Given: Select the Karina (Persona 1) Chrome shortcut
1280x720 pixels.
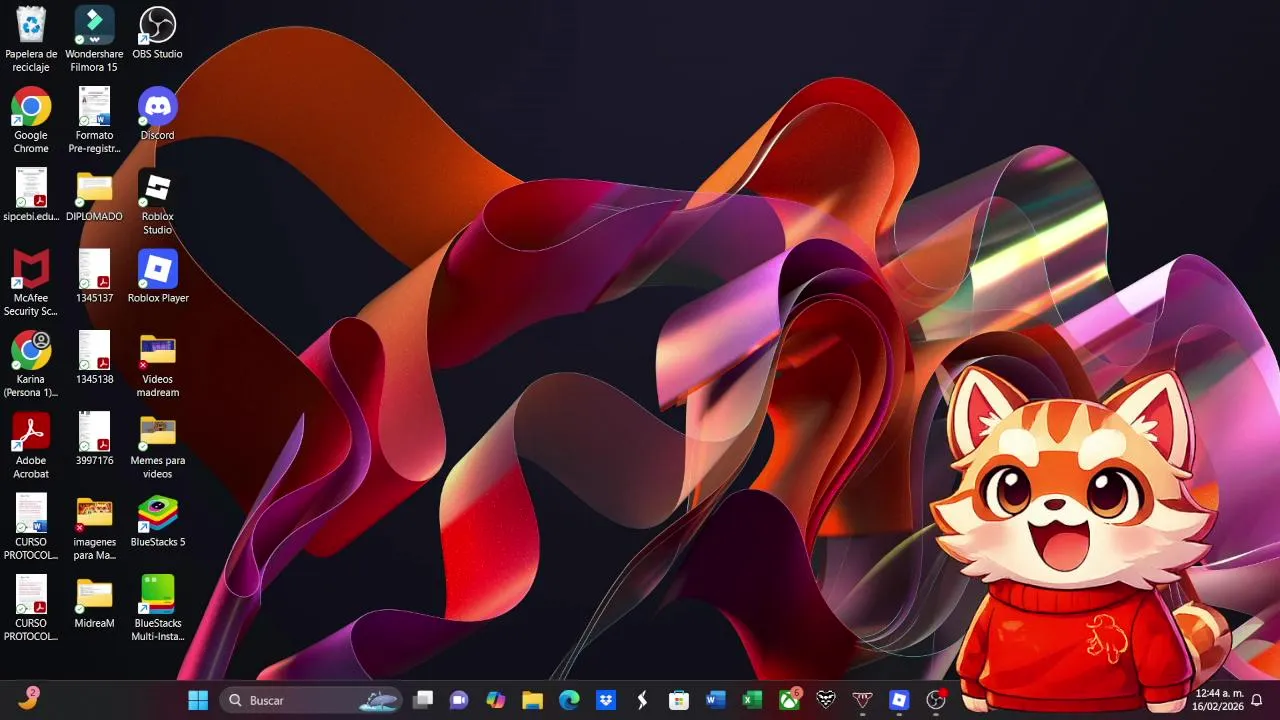Looking at the screenshot, I should coord(31,365).
